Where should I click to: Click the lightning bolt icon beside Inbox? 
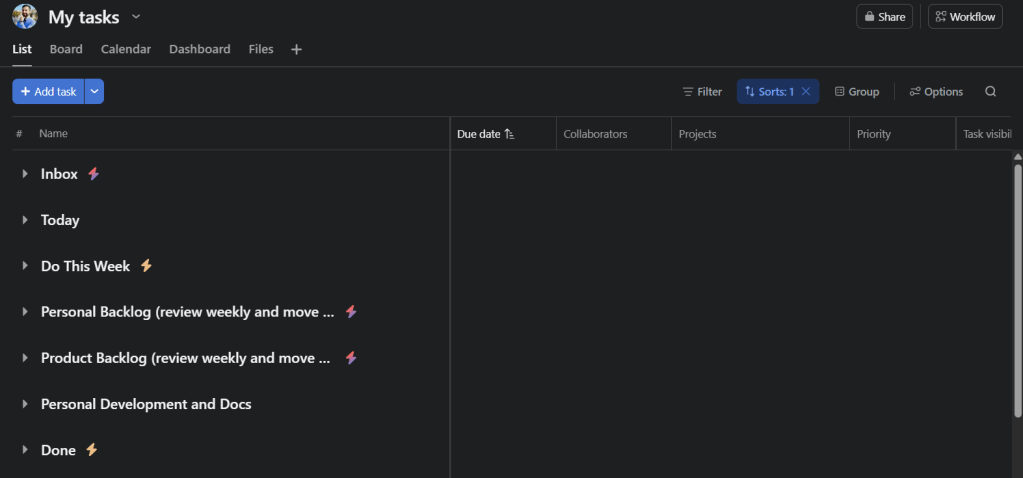pos(94,174)
